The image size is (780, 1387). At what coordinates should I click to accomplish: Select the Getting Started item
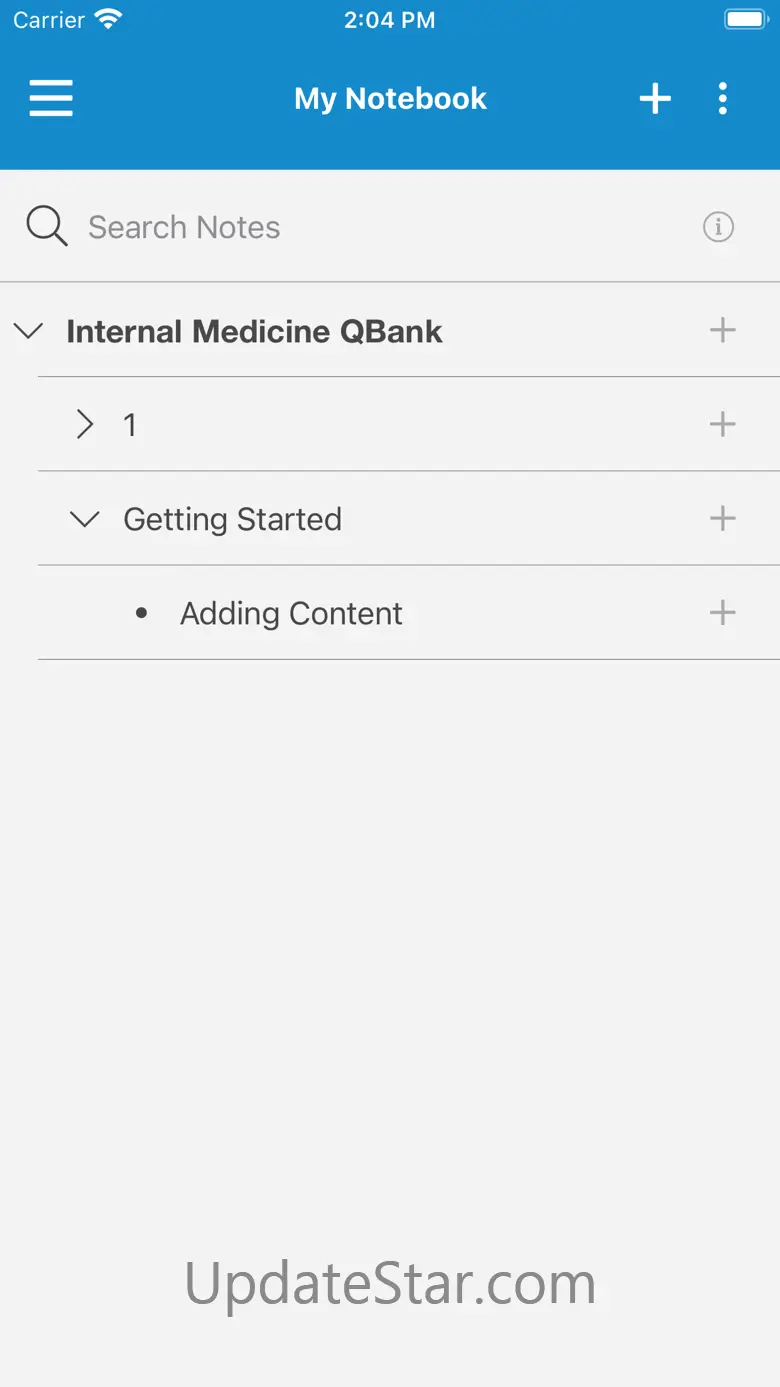tap(232, 519)
